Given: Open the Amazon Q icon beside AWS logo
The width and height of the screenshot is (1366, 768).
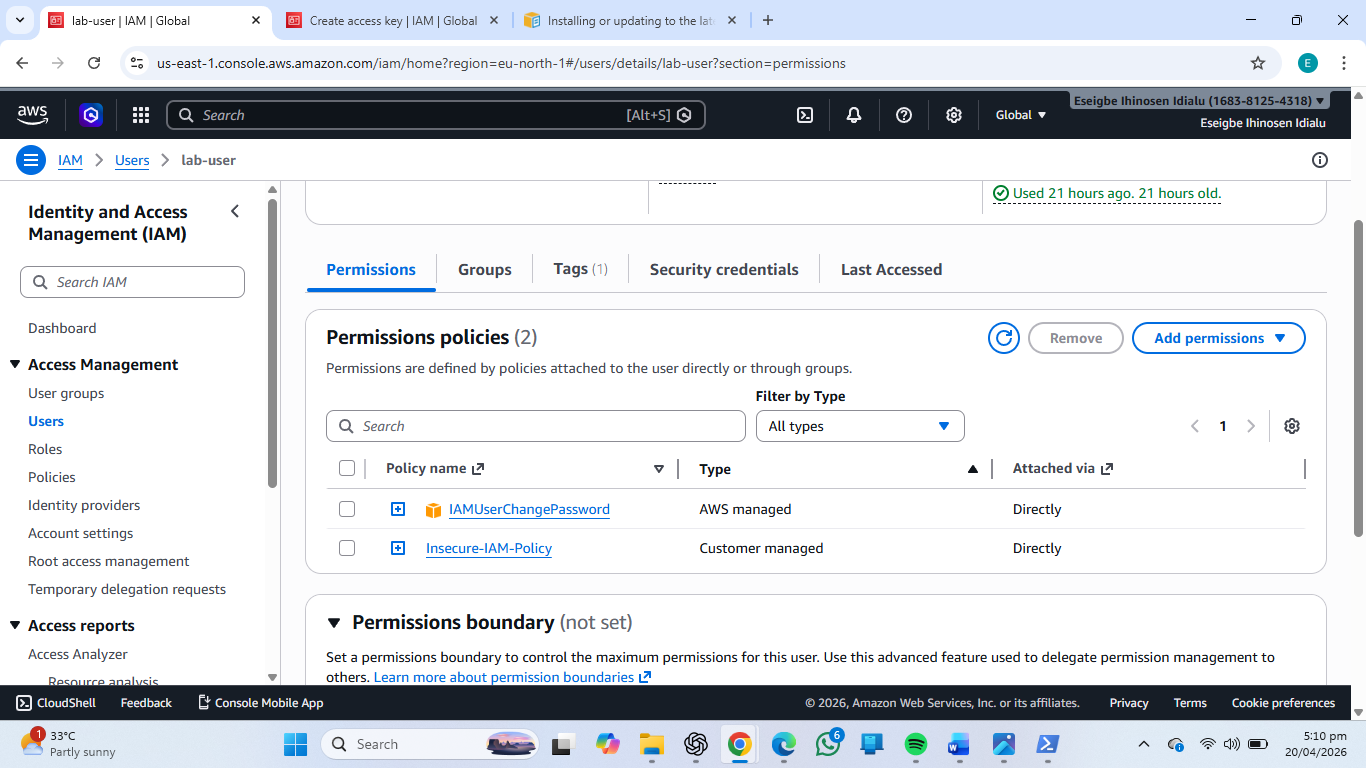Looking at the screenshot, I should [91, 115].
